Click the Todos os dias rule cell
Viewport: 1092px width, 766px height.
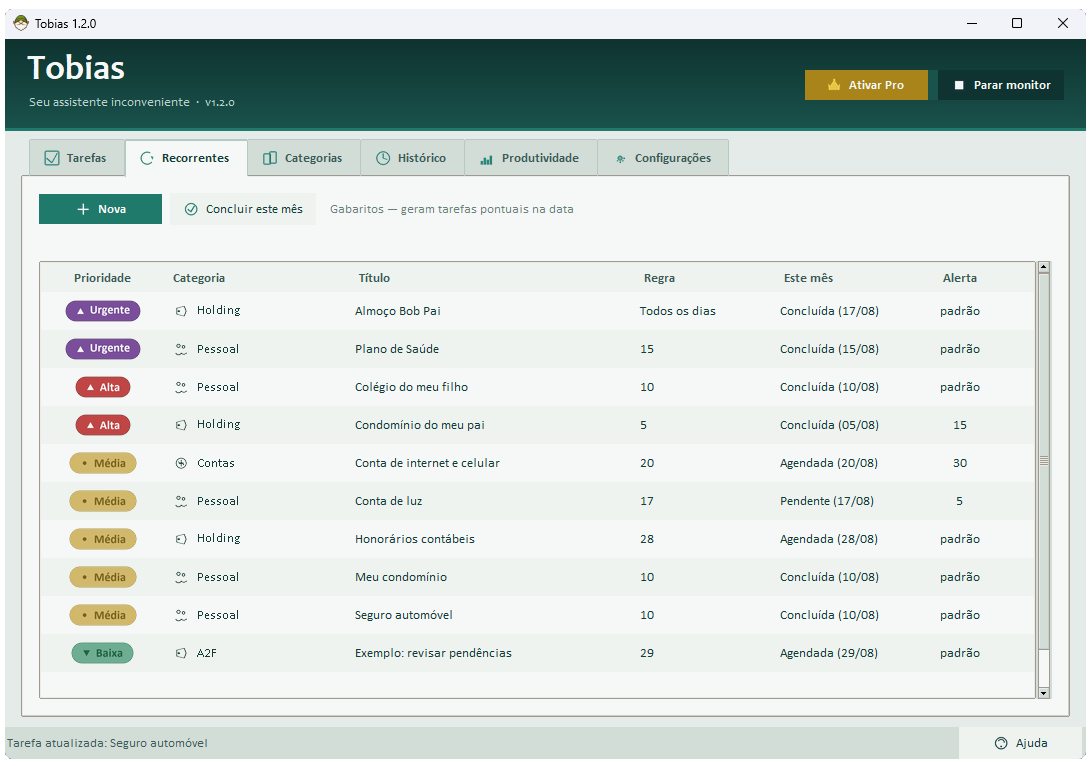click(x=678, y=311)
